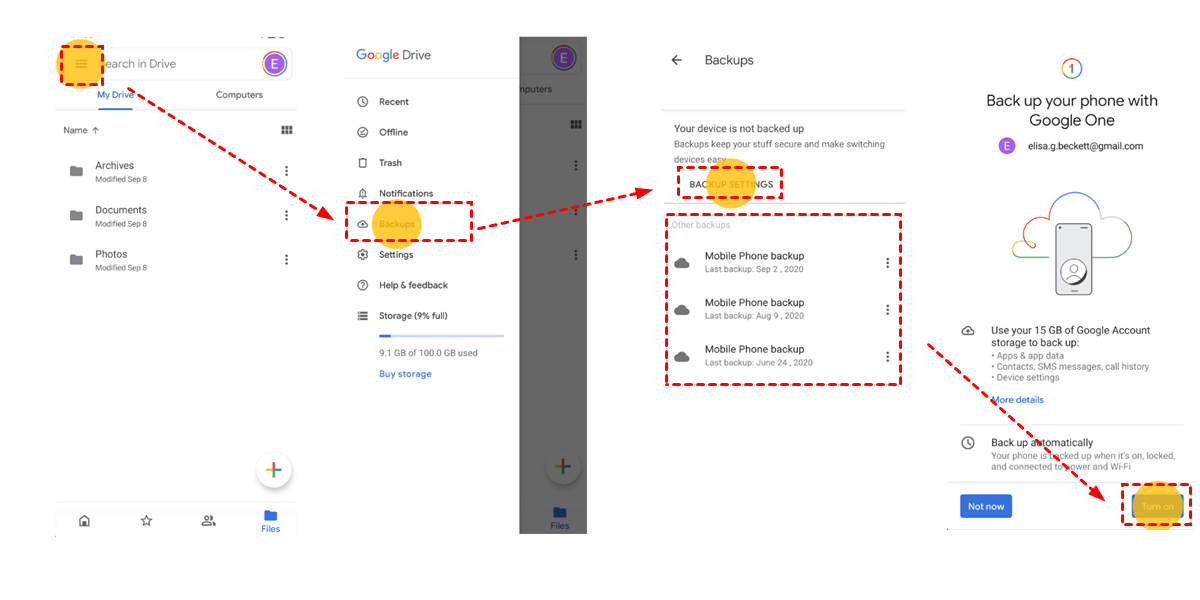
Task: Tap the Not now button
Action: point(986,506)
